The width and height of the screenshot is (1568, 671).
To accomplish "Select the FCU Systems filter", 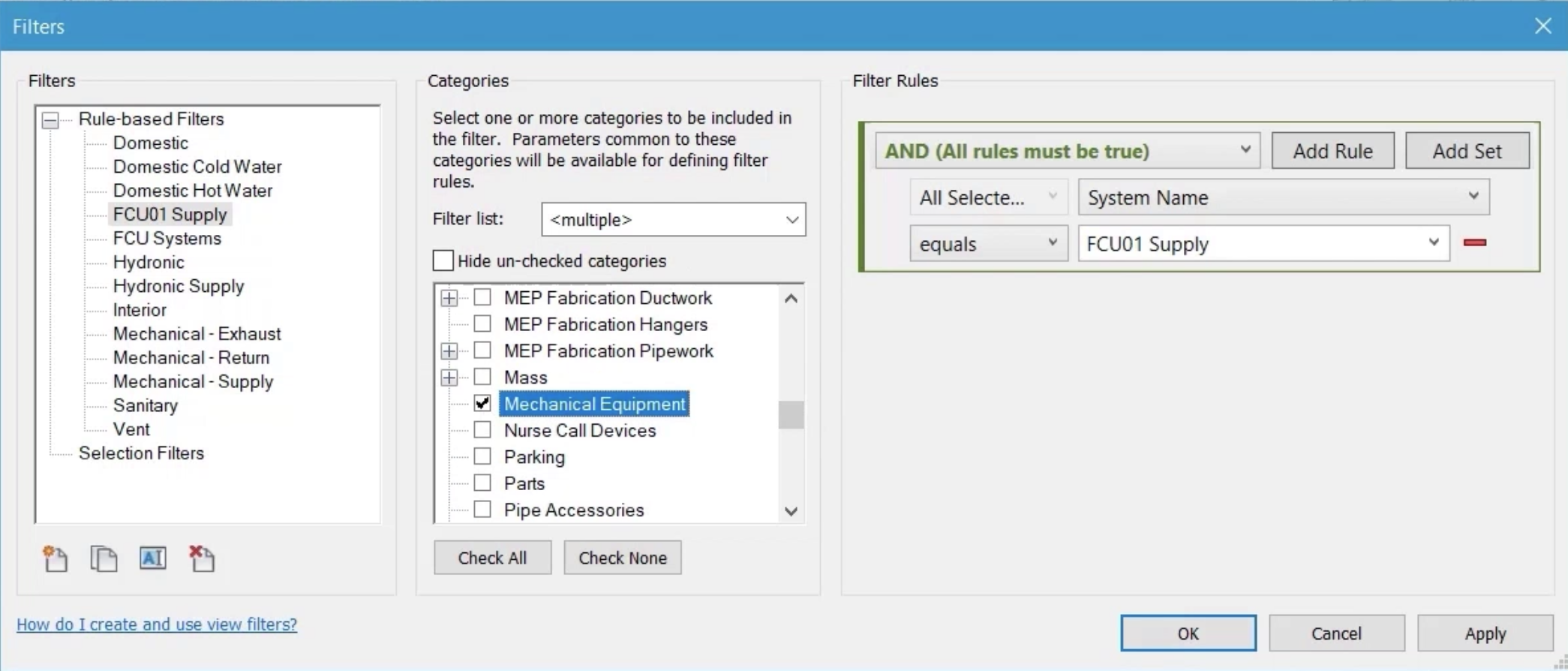I will (x=167, y=239).
